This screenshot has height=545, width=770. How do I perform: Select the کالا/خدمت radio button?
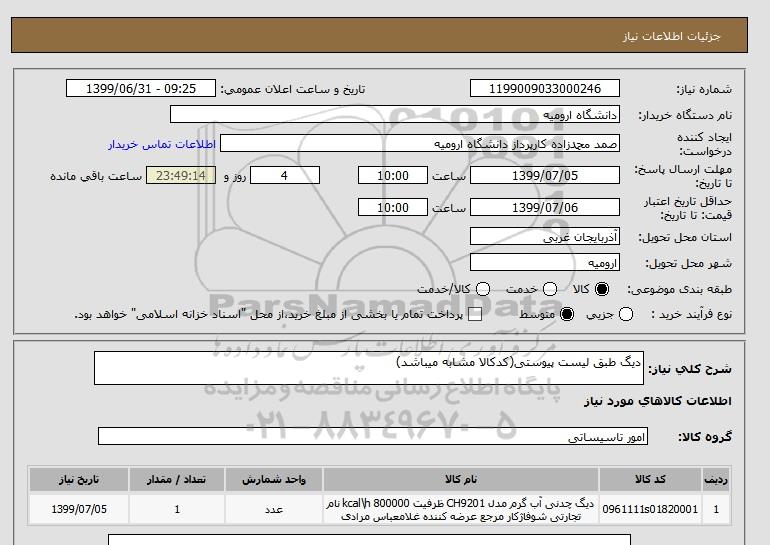pyautogui.click(x=483, y=289)
